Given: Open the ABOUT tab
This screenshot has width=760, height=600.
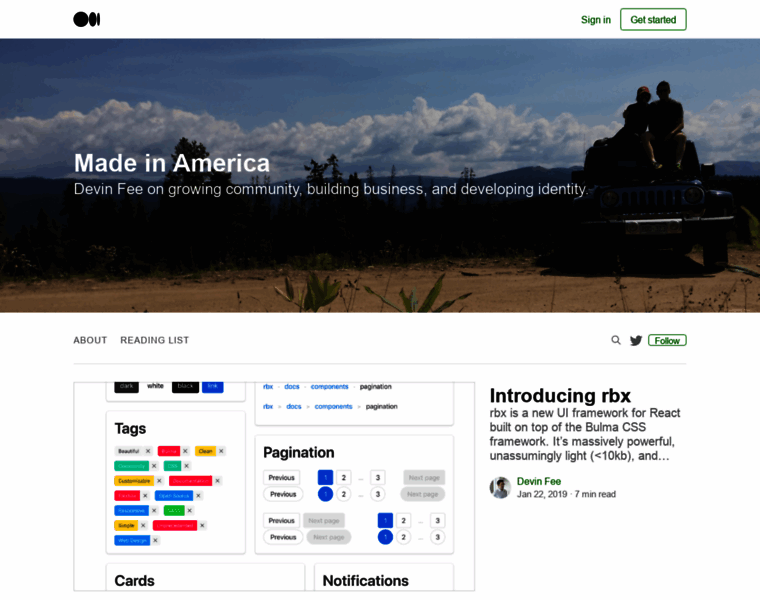Looking at the screenshot, I should coord(90,340).
